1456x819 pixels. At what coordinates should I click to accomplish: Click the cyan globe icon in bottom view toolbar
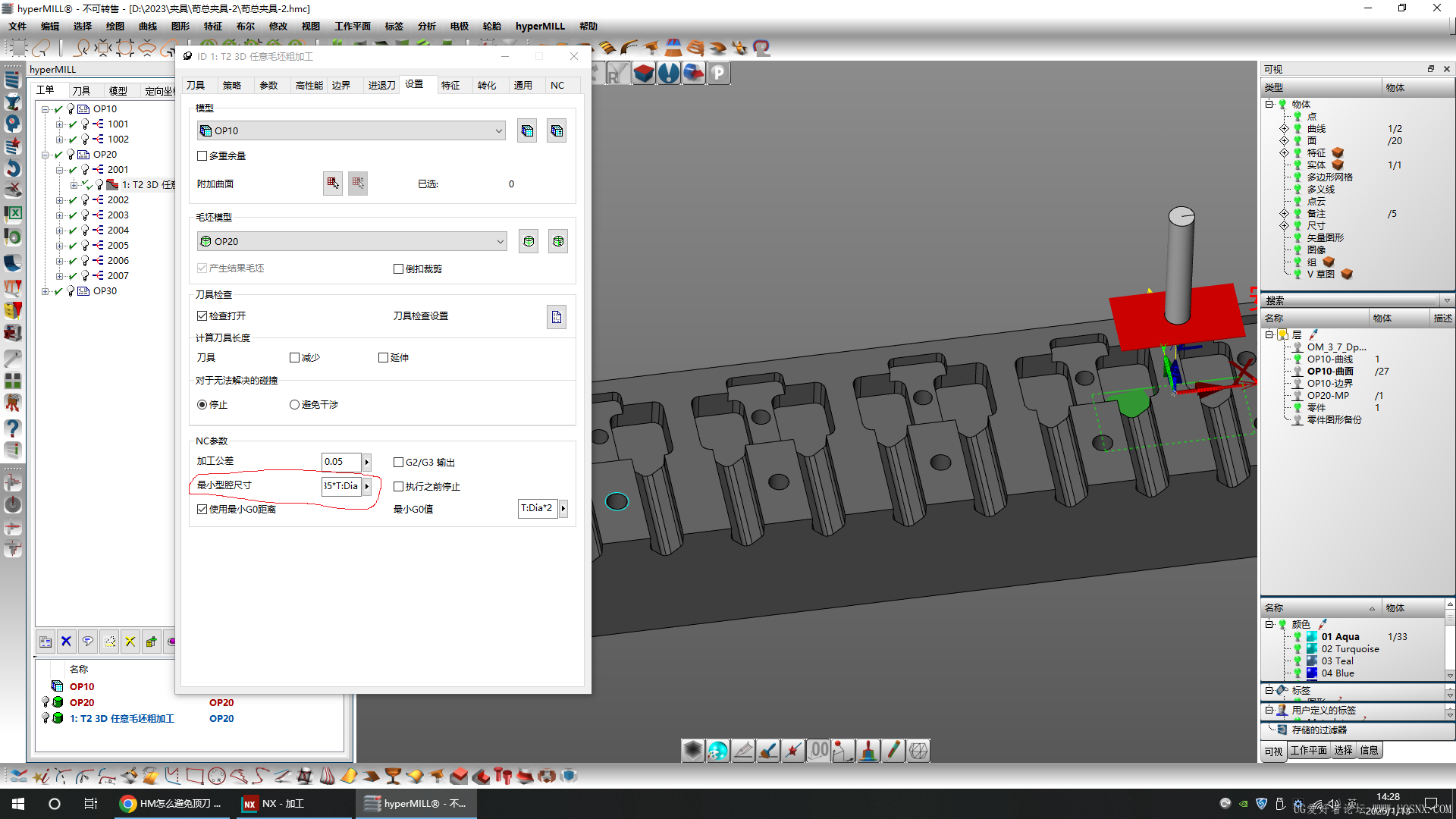[x=717, y=751]
